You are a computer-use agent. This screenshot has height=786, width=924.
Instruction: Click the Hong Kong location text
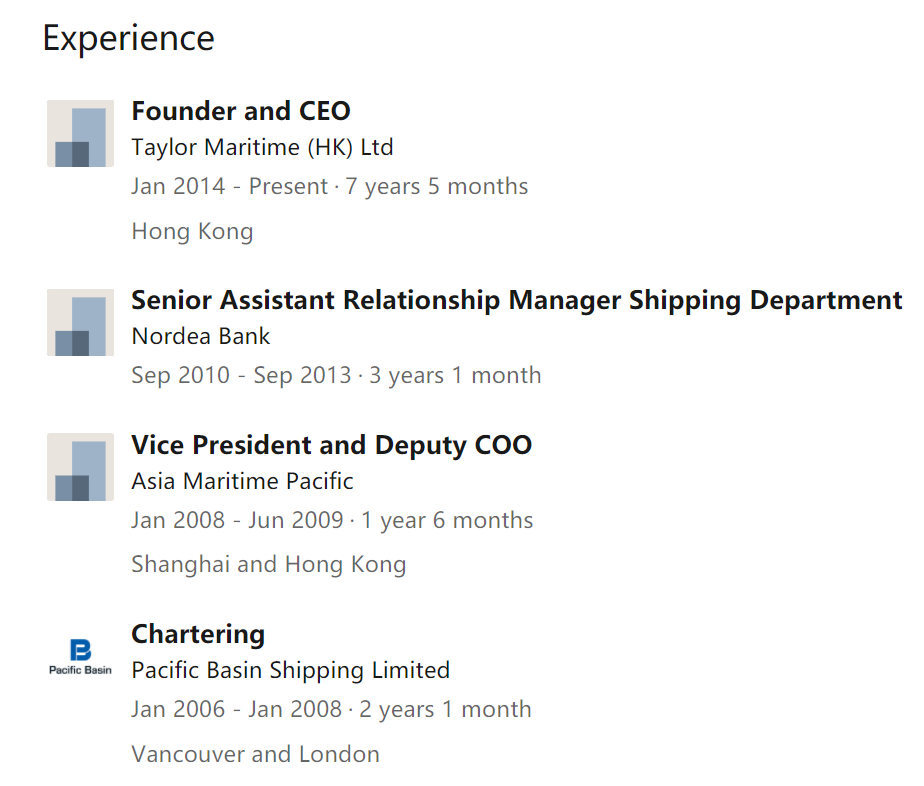click(x=192, y=232)
